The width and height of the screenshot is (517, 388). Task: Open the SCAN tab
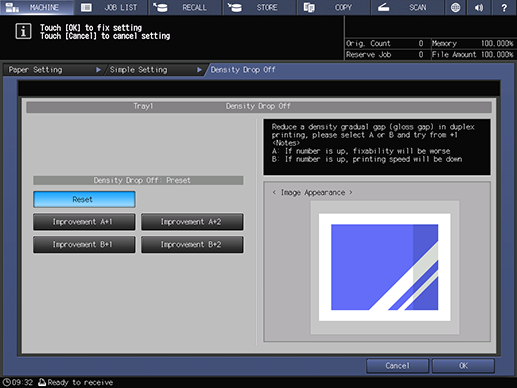tap(408, 7)
